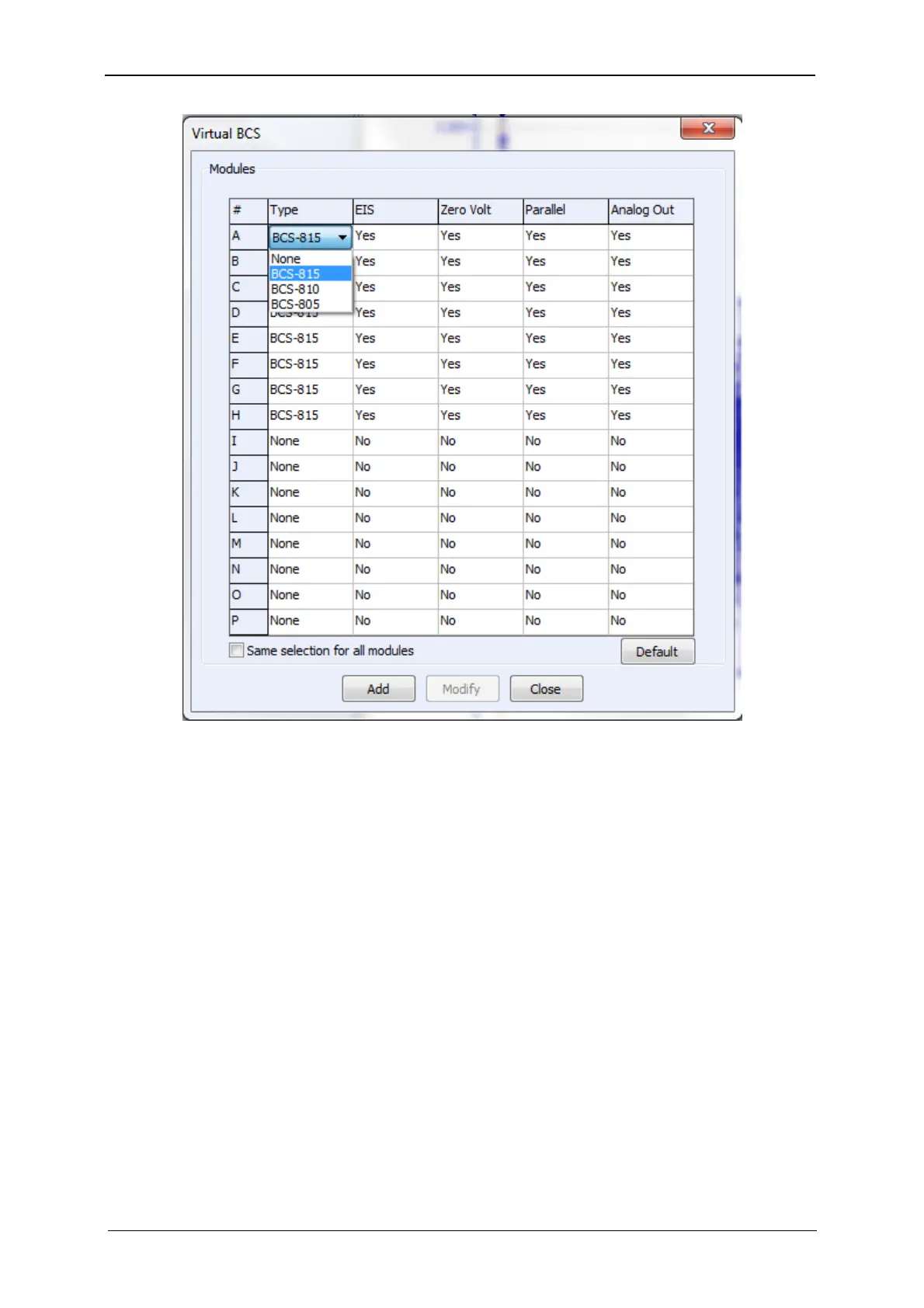The image size is (924, 1308).
Task: Click the Zero Volt Yes cell in row F
Action: point(481,364)
